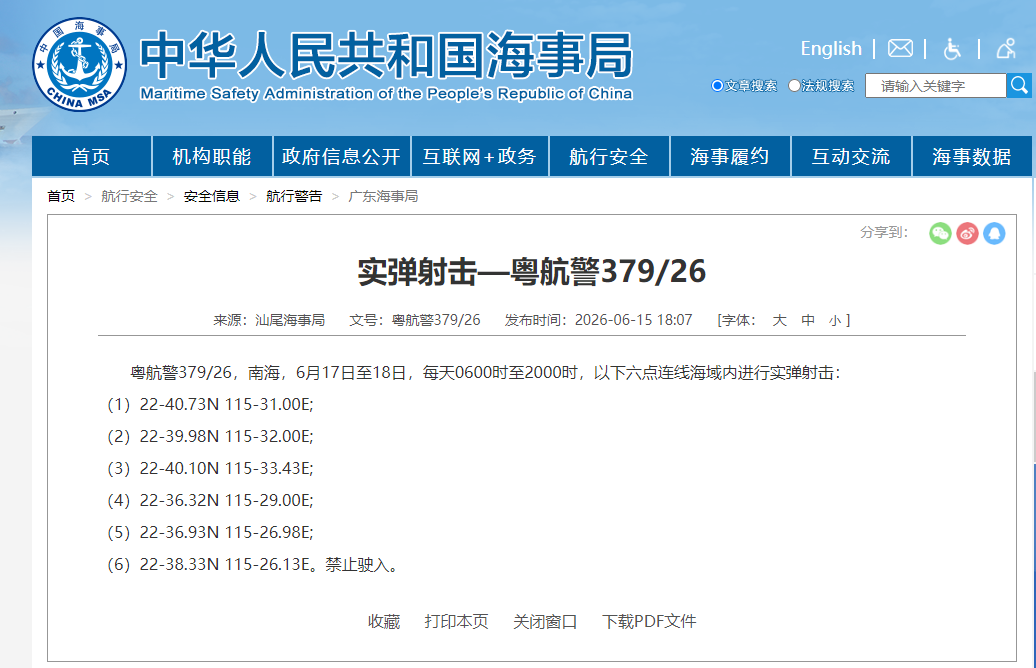1036x668 pixels.
Task: Open 海事数据 navigation menu
Action: pyautogui.click(x=972, y=156)
